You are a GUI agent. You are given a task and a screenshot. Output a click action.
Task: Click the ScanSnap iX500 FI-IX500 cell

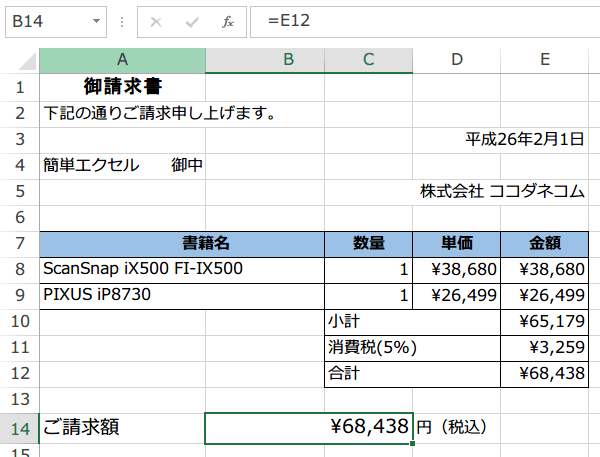182,270
